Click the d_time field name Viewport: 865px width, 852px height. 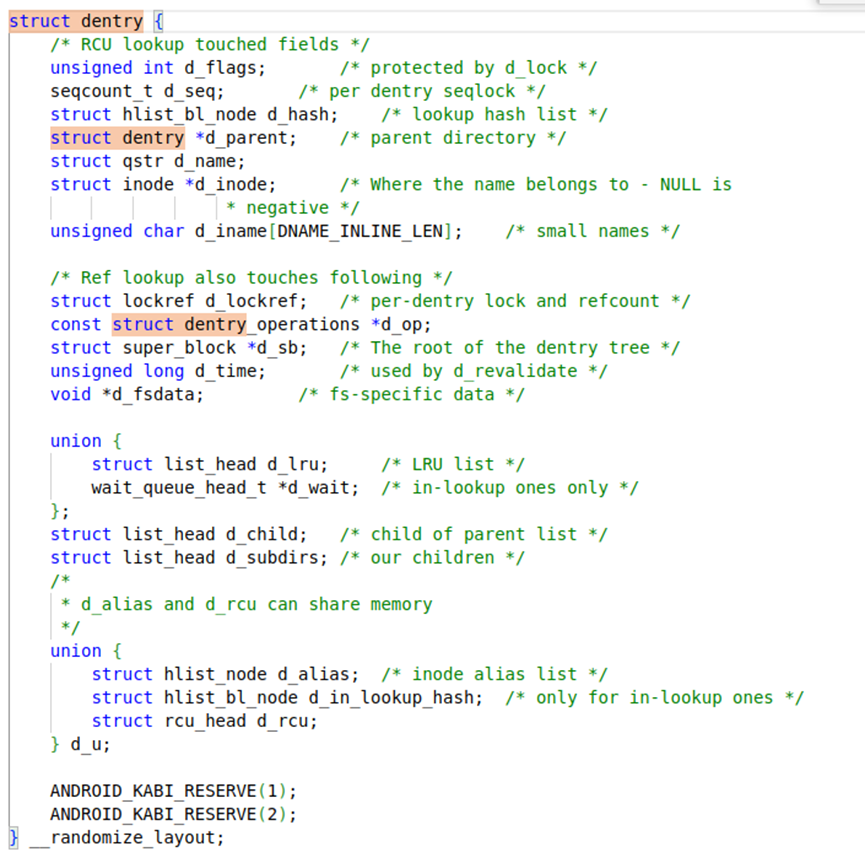pos(226,371)
